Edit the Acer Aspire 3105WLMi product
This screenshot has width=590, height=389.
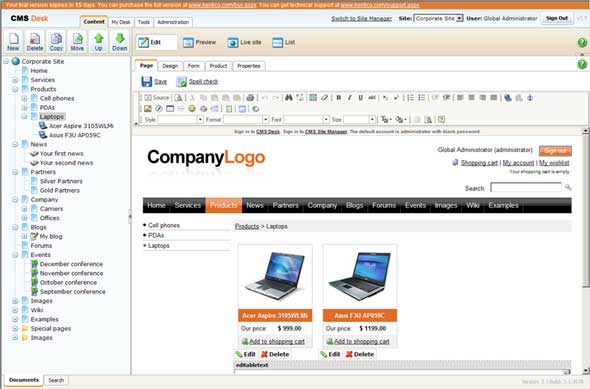coord(245,354)
